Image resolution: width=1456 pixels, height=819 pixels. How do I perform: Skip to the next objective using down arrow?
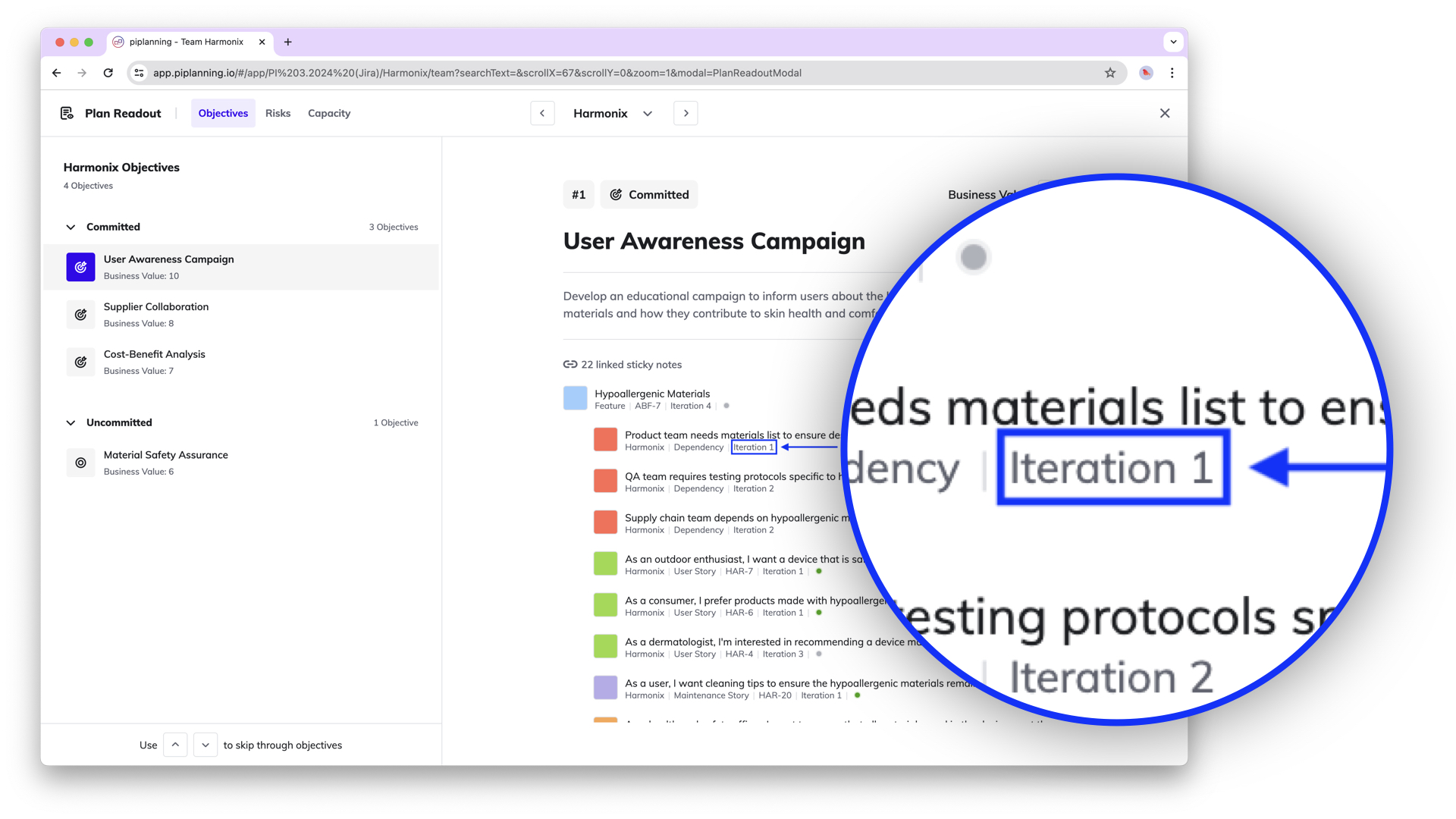206,745
